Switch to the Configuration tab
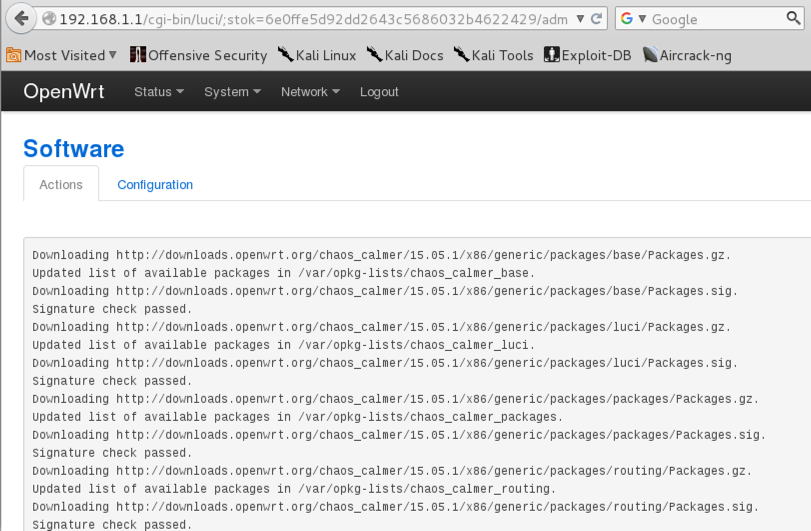The image size is (811, 531). click(x=155, y=185)
